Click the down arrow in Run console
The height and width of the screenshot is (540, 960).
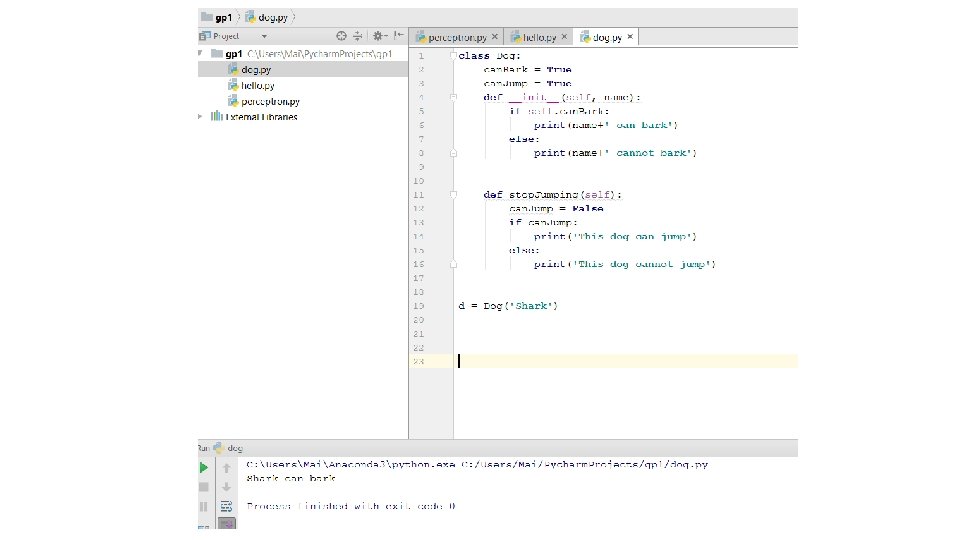227,487
